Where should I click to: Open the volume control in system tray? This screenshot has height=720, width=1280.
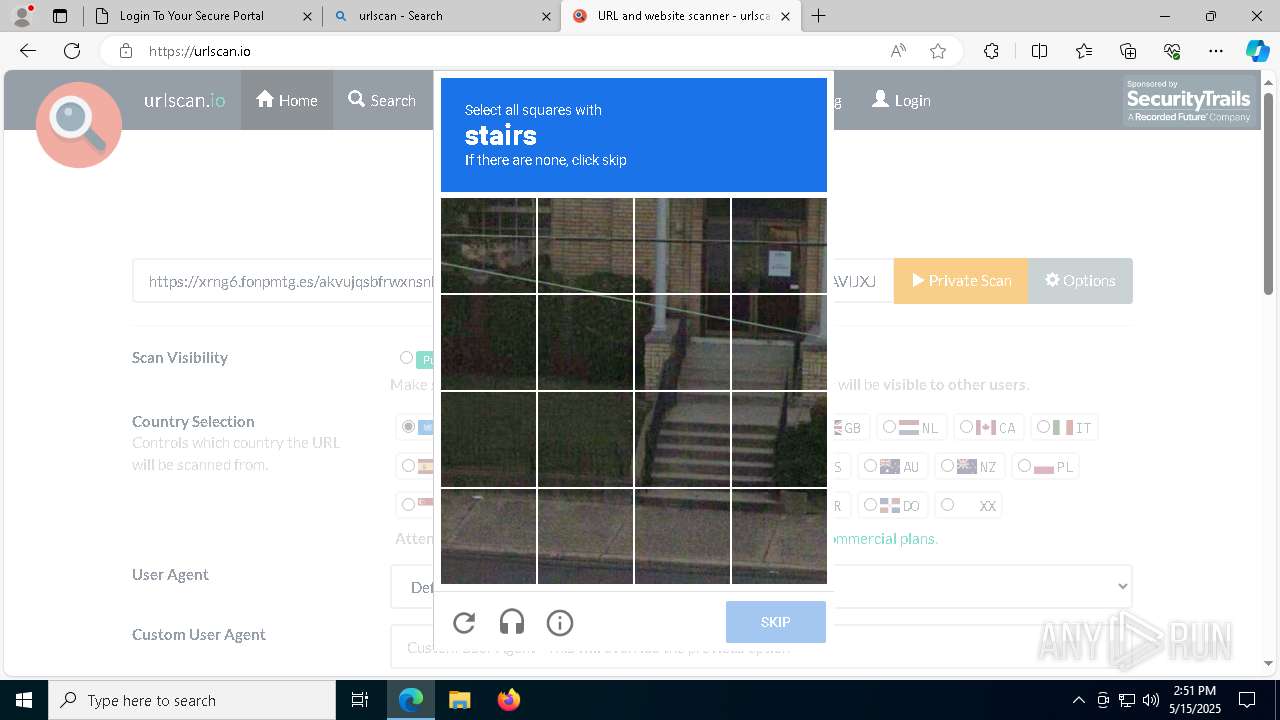tap(1151, 700)
